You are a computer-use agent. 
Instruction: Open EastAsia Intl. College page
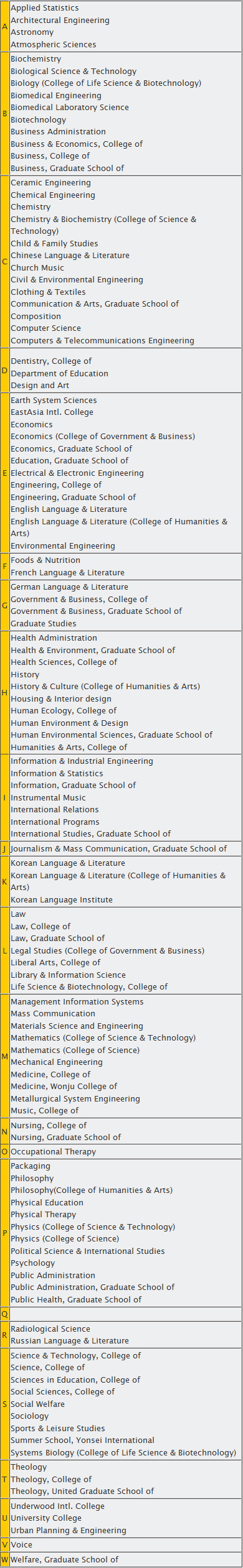click(x=52, y=412)
